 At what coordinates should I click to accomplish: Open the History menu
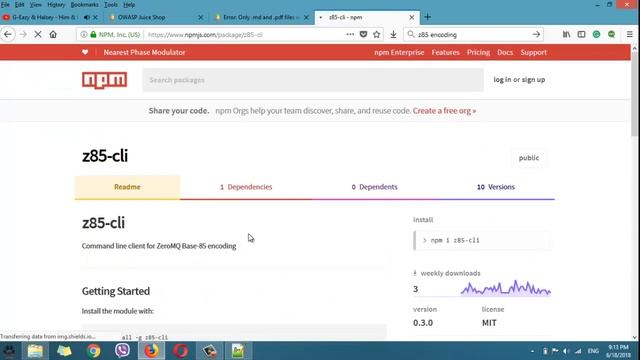pyautogui.click(x=56, y=4)
